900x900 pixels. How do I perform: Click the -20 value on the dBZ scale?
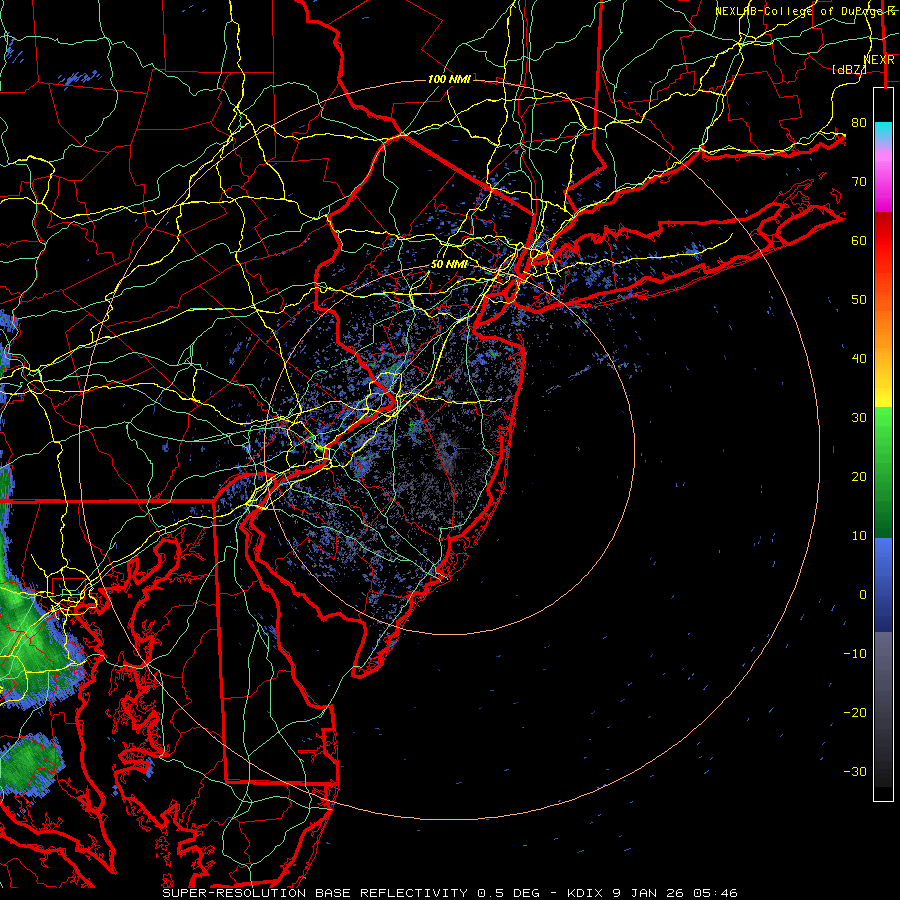(x=855, y=713)
